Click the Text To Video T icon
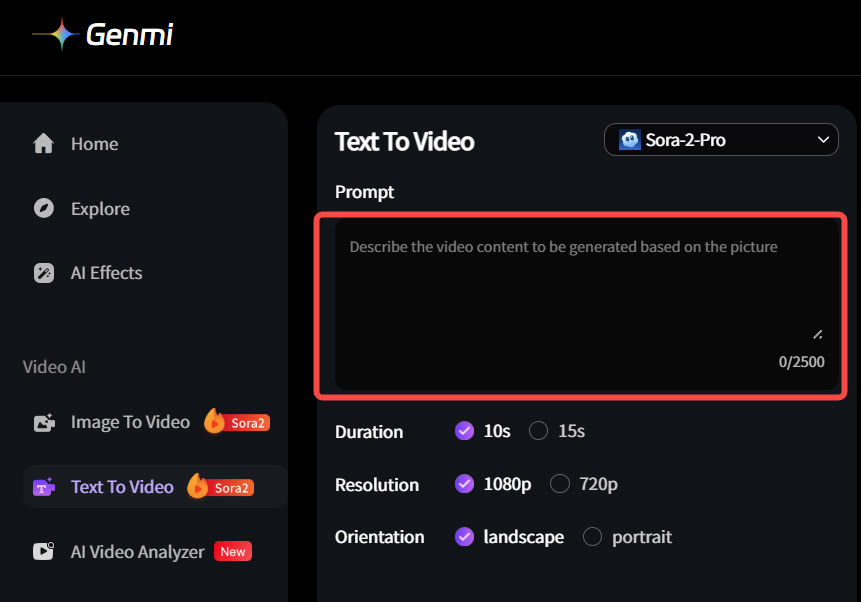The image size is (861, 602). coord(44,486)
